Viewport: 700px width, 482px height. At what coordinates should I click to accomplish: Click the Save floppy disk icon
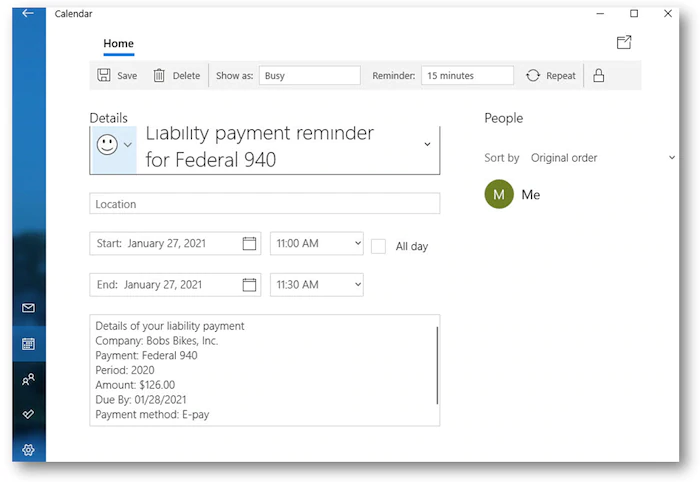coord(104,75)
